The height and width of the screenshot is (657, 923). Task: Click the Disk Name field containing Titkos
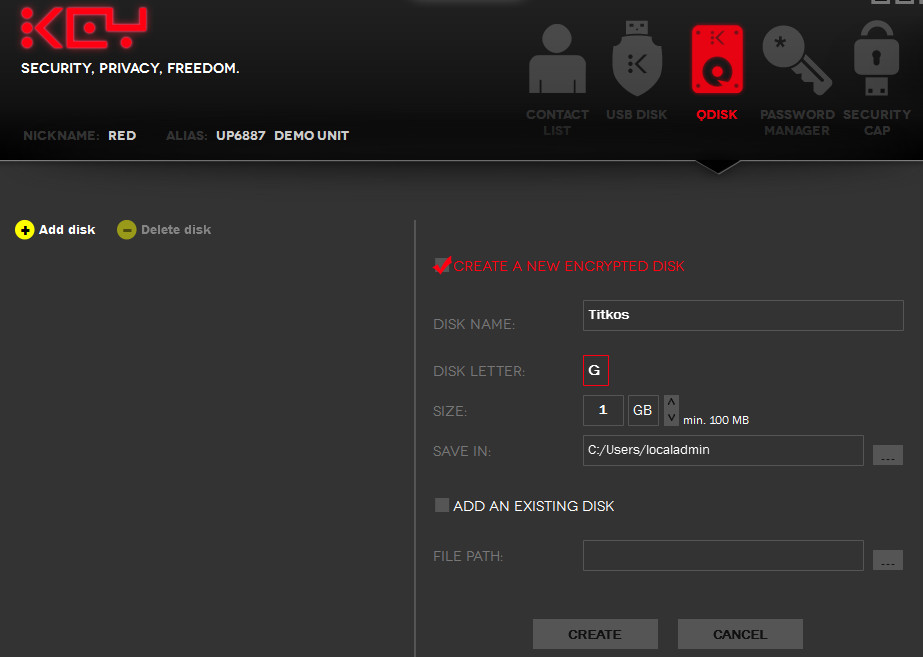click(742, 315)
